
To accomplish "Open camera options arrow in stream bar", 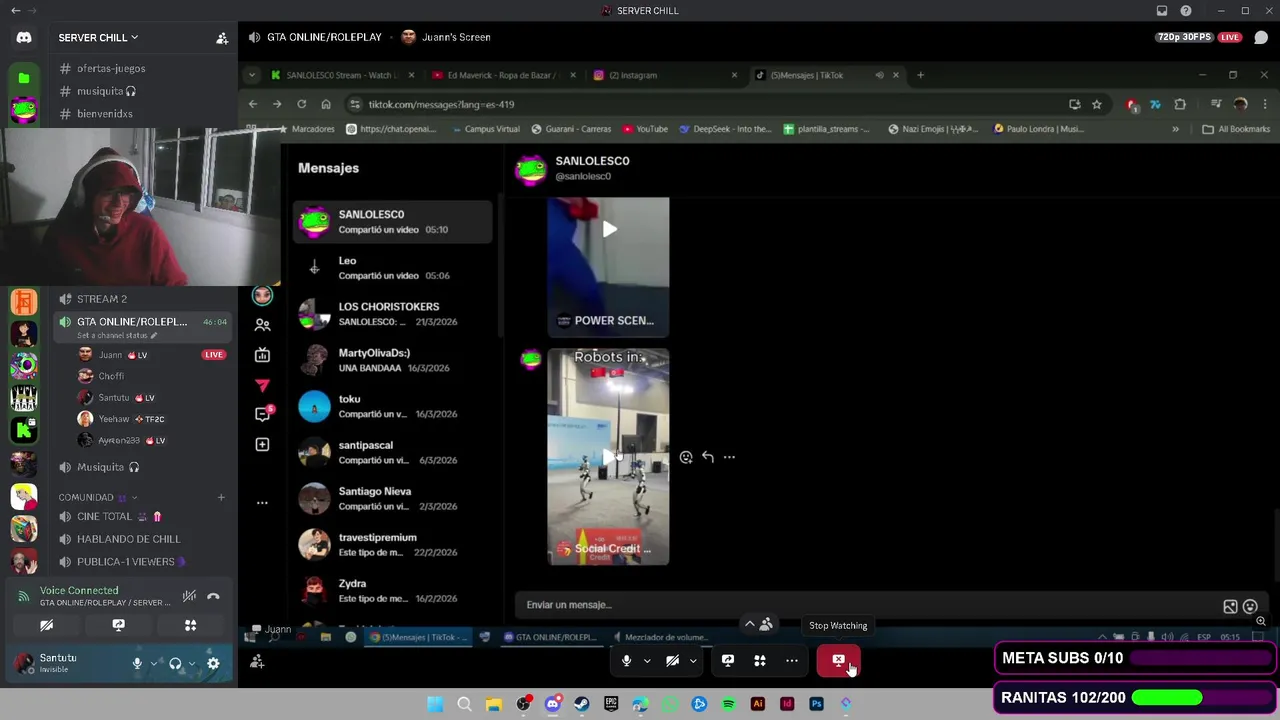I will tap(693, 660).
